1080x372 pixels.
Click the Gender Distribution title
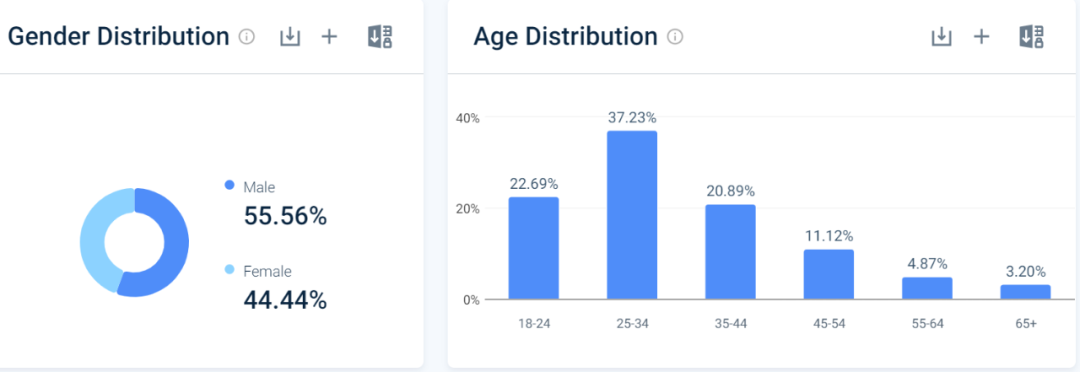coord(118,37)
